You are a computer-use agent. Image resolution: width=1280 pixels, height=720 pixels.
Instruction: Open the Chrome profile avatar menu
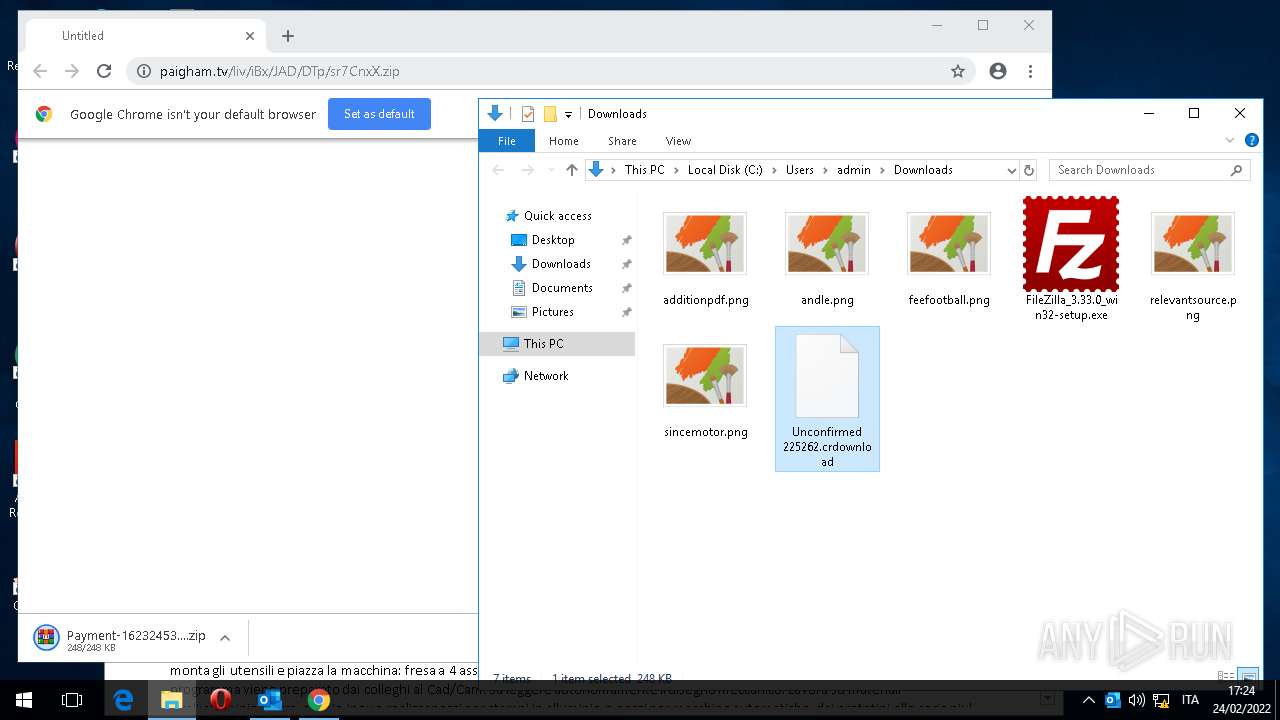pyautogui.click(x=998, y=71)
